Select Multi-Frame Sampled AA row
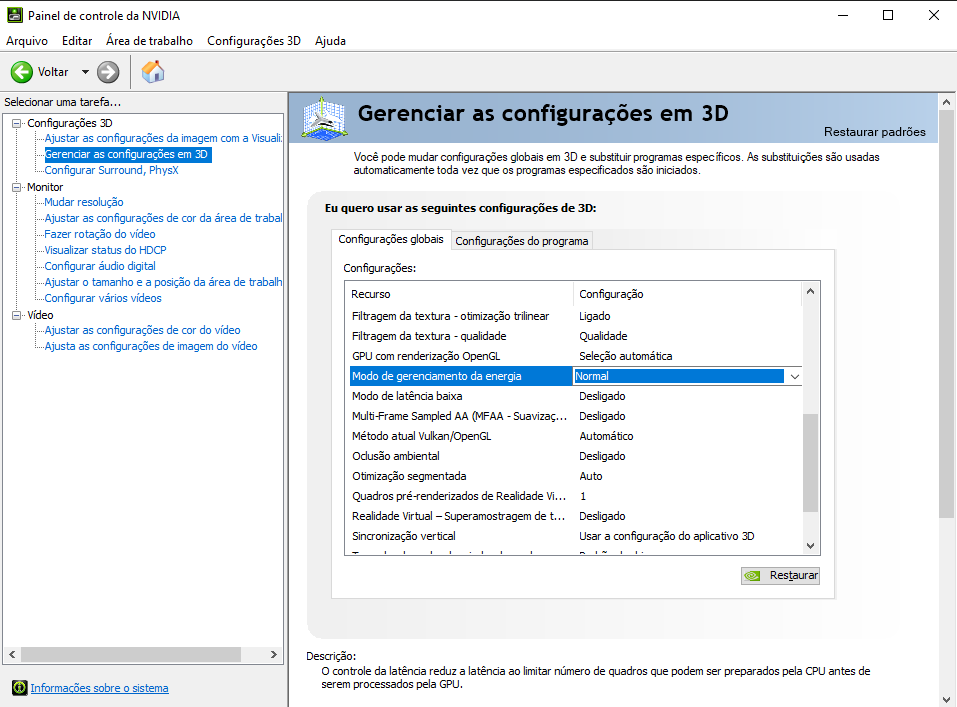This screenshot has height=707, width=957. click(x=576, y=416)
